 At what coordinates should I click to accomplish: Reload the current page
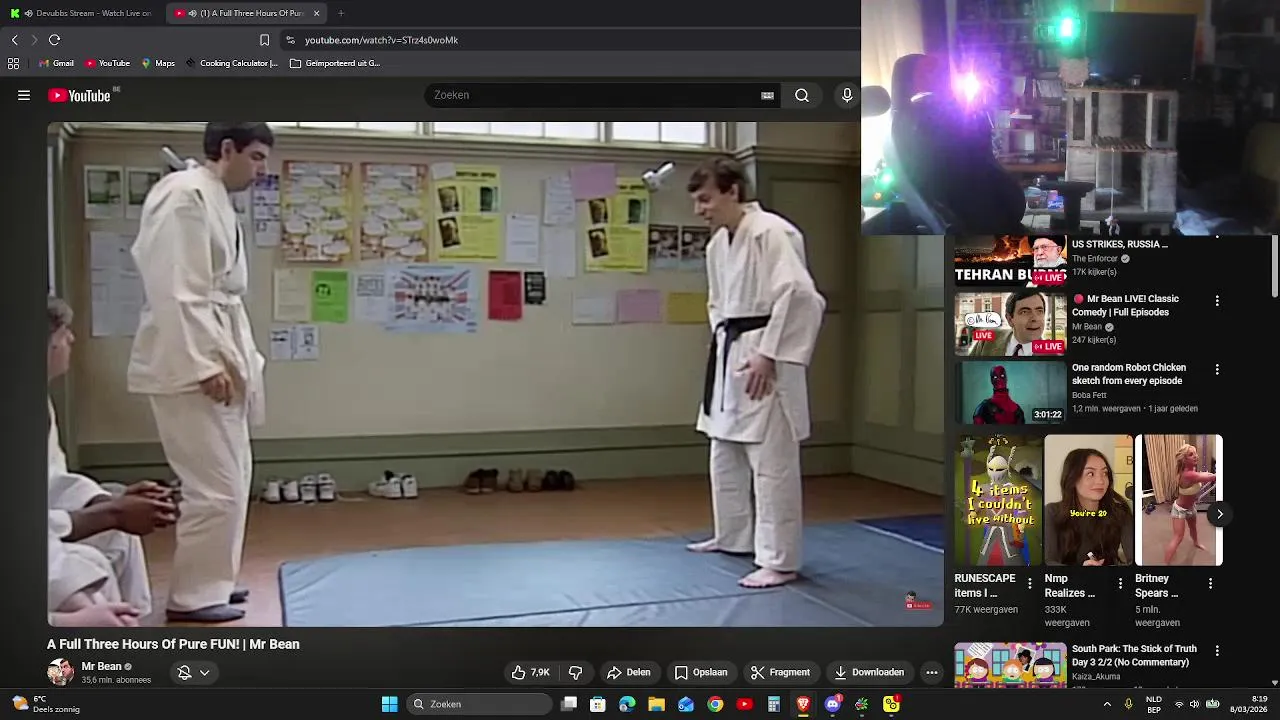(54, 40)
